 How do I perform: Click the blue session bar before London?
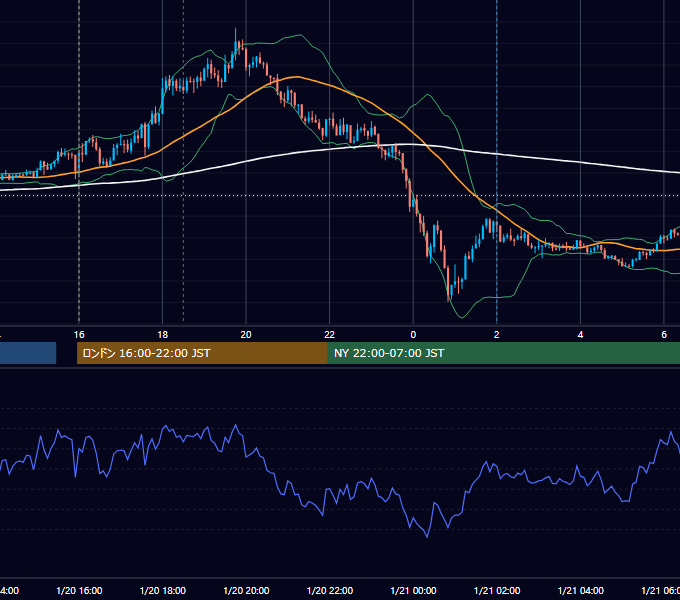pyautogui.click(x=28, y=353)
